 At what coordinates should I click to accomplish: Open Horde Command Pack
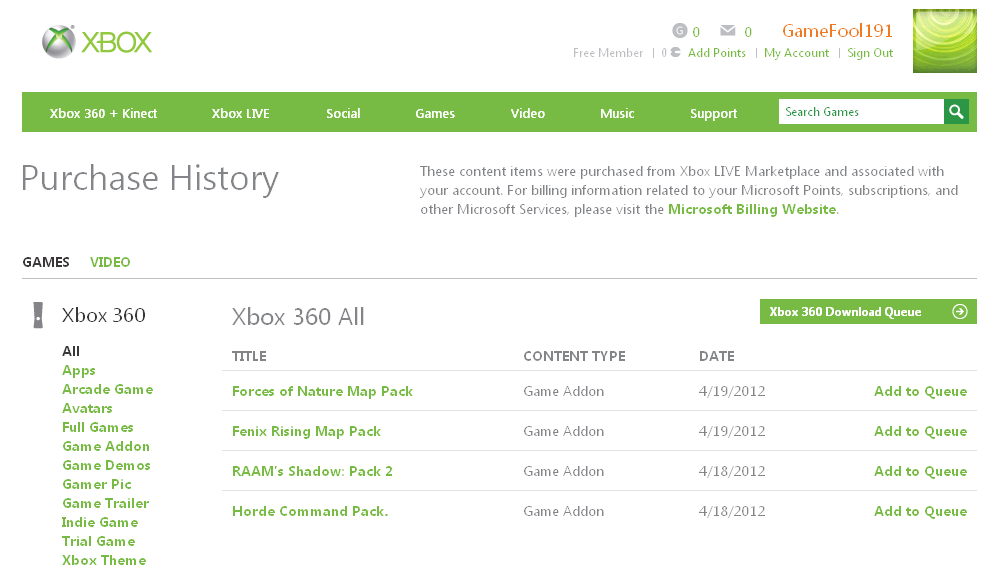[x=310, y=511]
